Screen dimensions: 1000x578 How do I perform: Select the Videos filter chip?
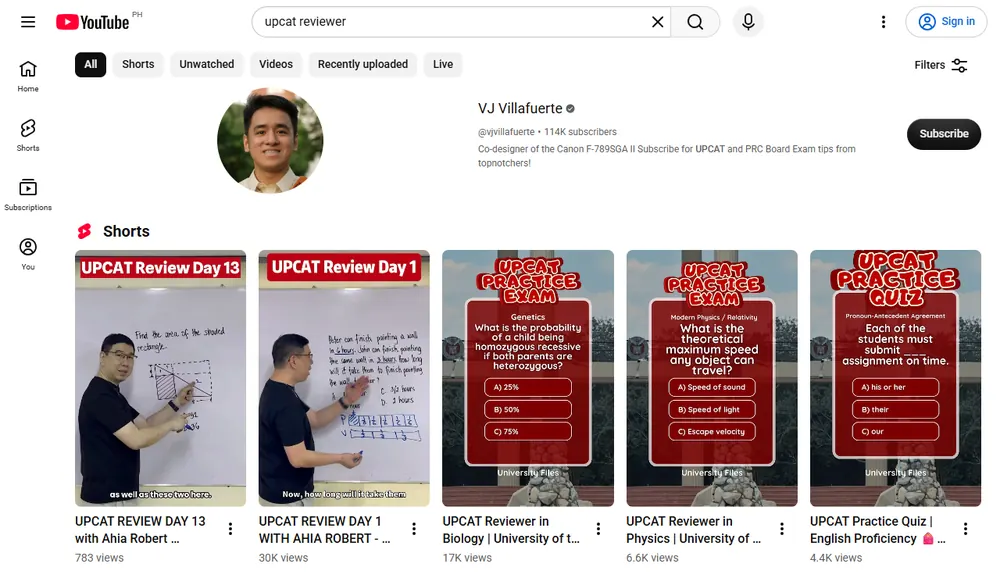tap(276, 64)
